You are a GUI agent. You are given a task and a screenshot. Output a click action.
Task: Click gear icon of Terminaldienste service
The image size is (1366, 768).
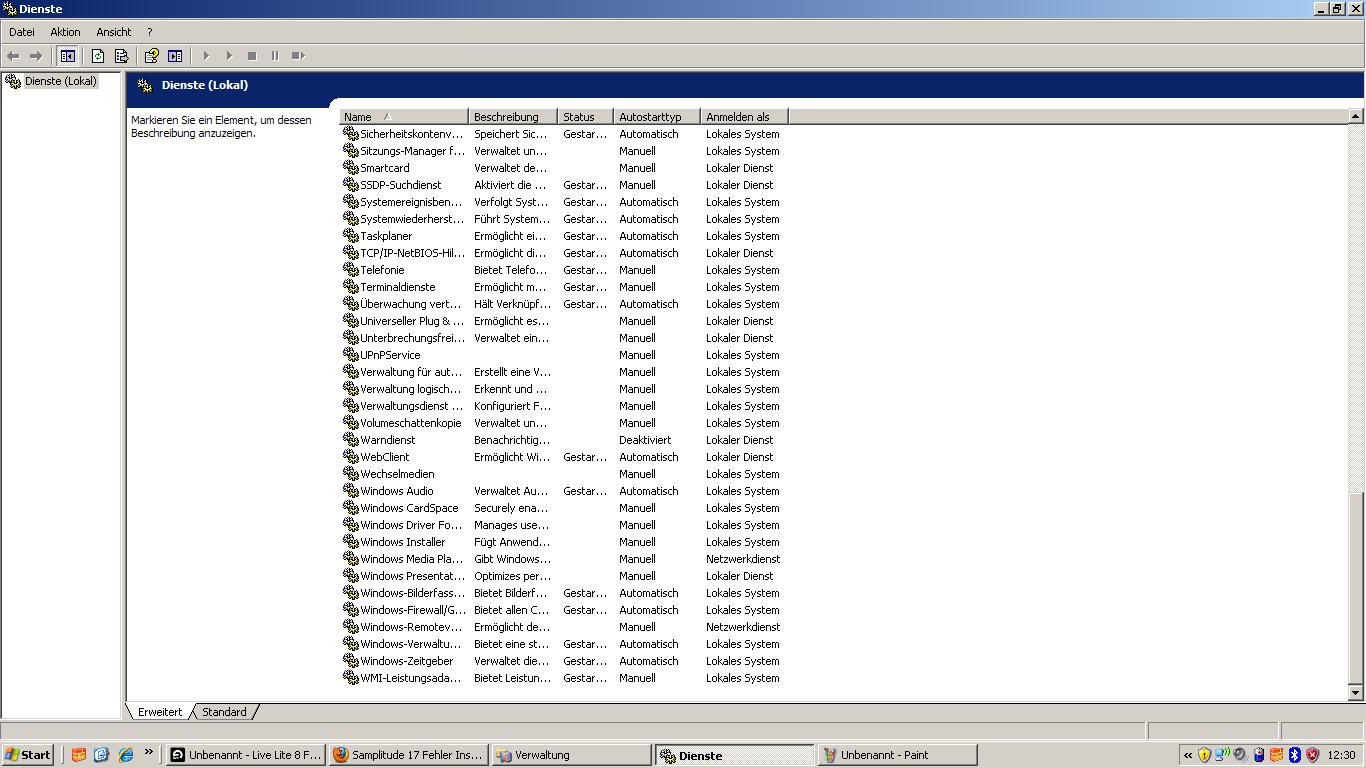coord(351,286)
